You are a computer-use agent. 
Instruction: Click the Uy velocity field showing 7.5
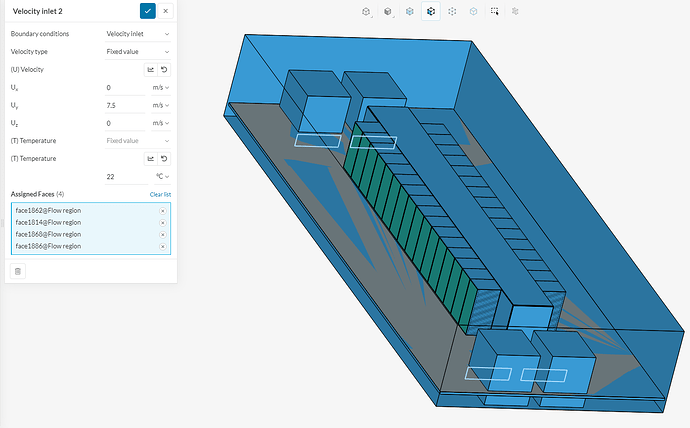point(126,105)
